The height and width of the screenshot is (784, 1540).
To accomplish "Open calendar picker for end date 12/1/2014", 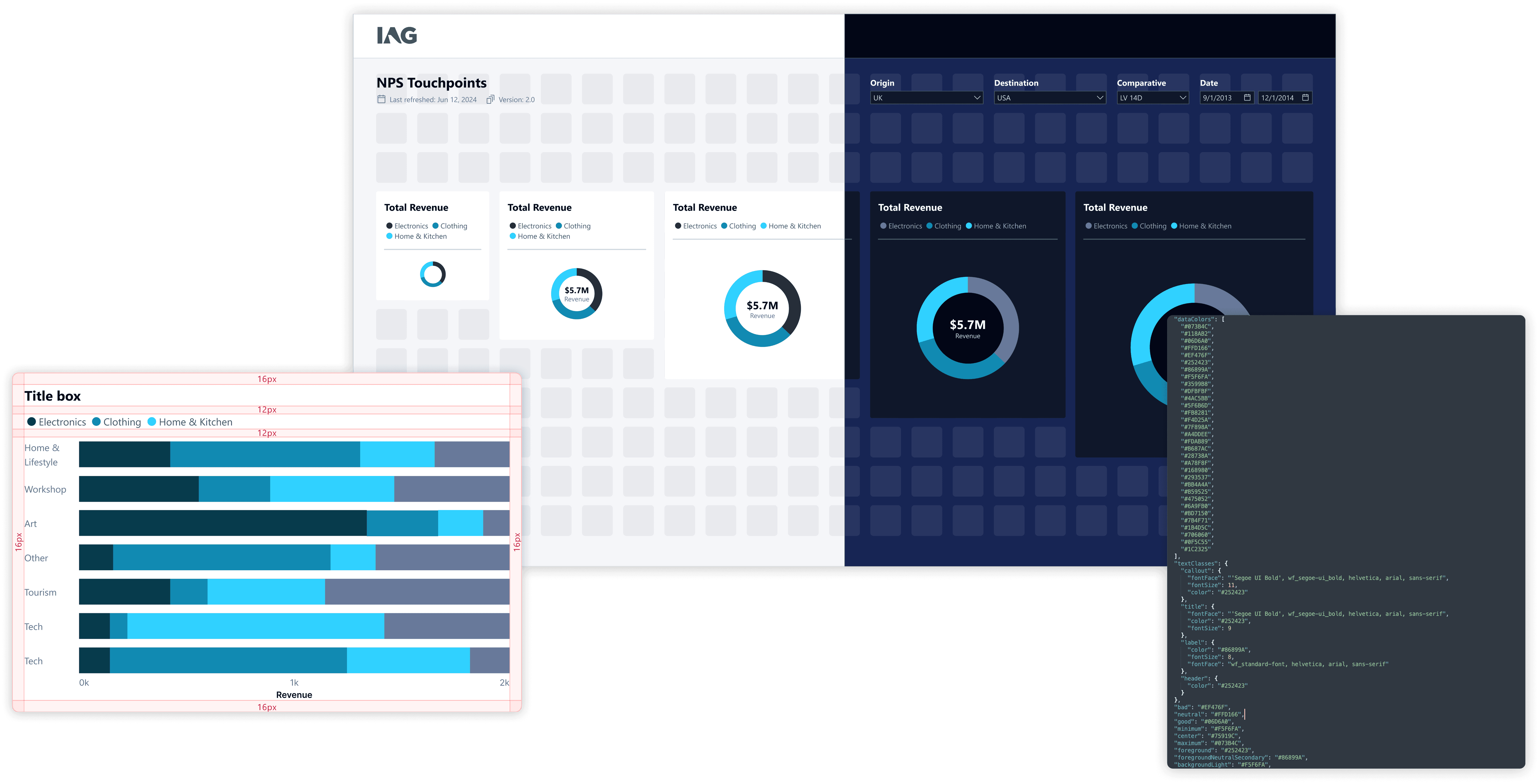I will (x=1305, y=97).
